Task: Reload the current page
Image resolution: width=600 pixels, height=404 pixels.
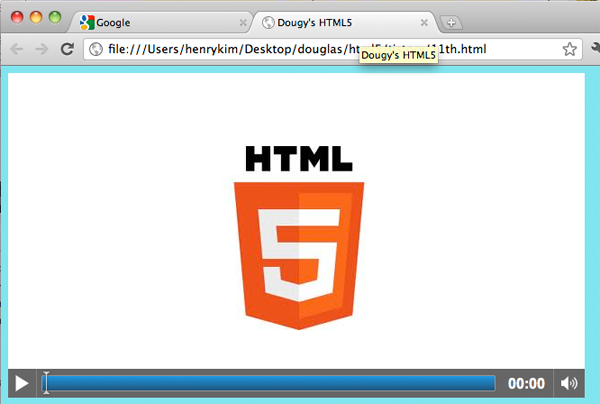Action: (67, 49)
